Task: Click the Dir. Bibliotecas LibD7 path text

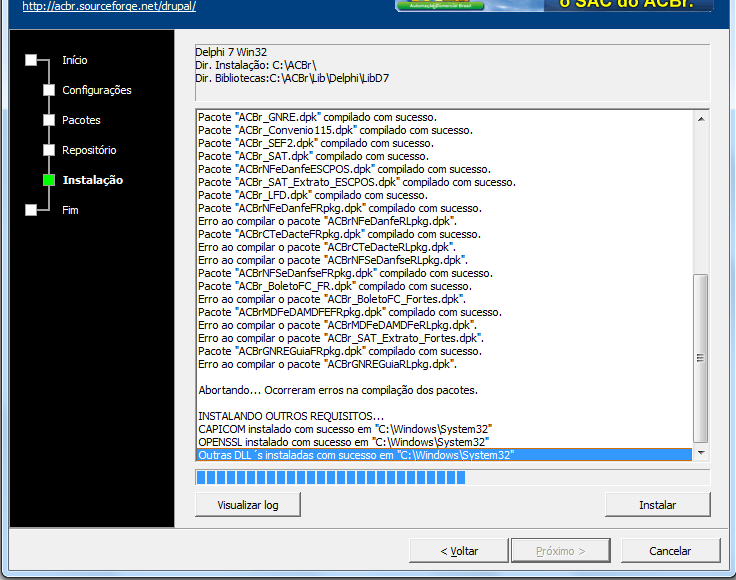Action: pyautogui.click(x=292, y=78)
